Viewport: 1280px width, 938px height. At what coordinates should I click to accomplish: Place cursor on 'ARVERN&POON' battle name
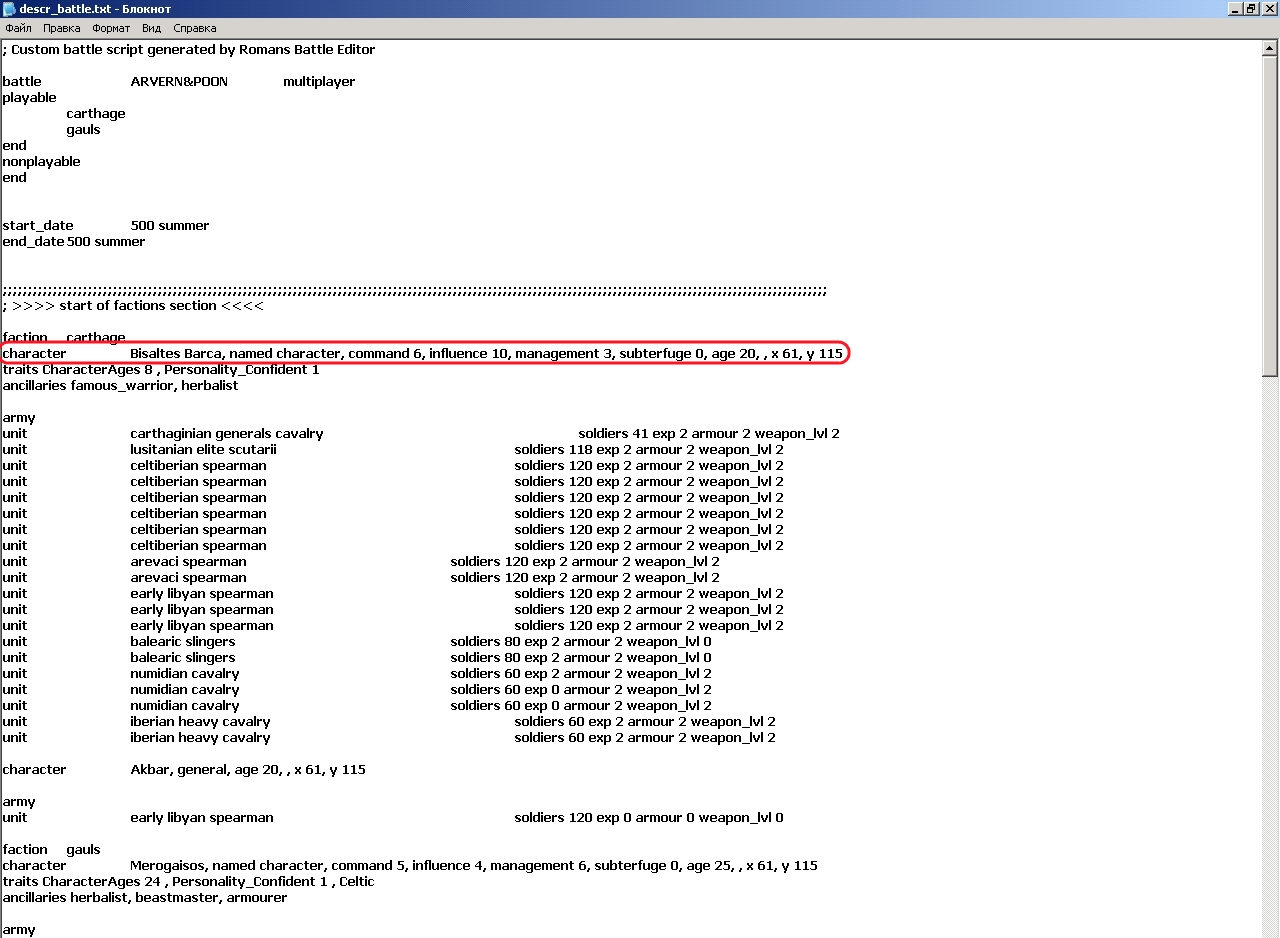[x=179, y=82]
